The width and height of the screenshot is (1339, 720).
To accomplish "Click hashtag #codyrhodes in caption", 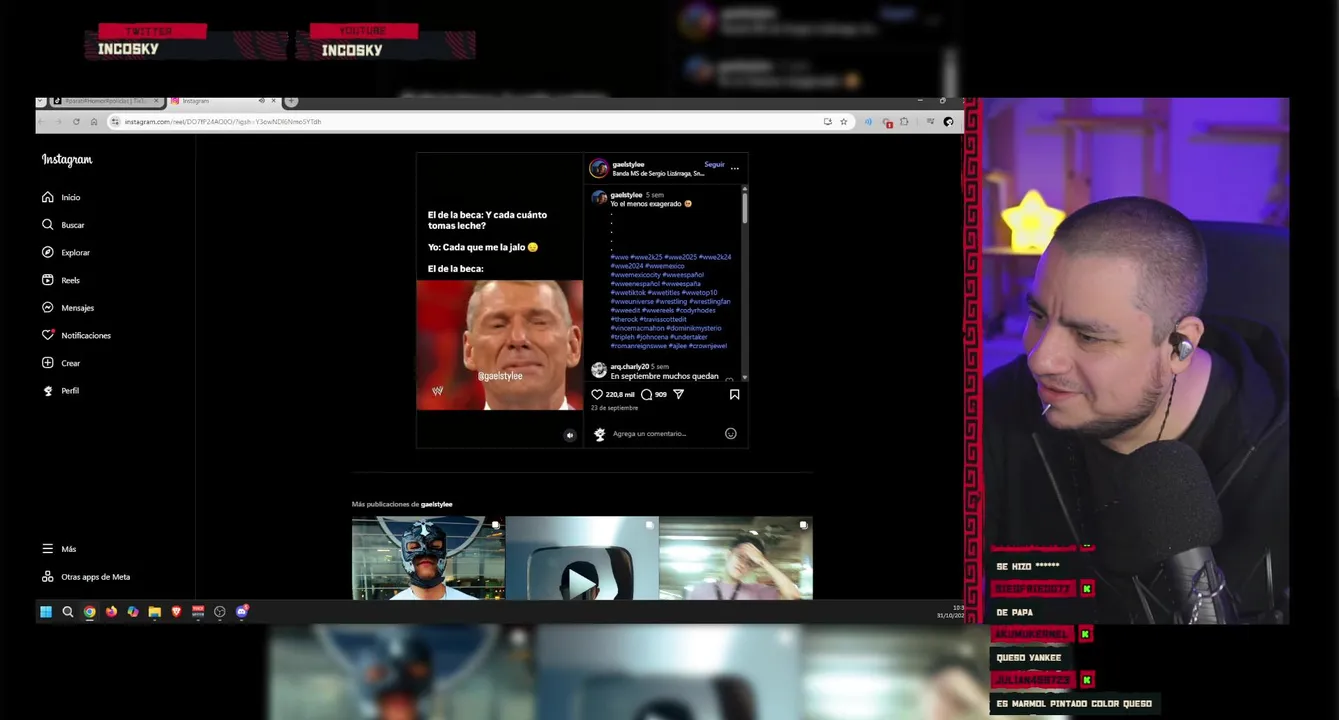I will click(698, 310).
